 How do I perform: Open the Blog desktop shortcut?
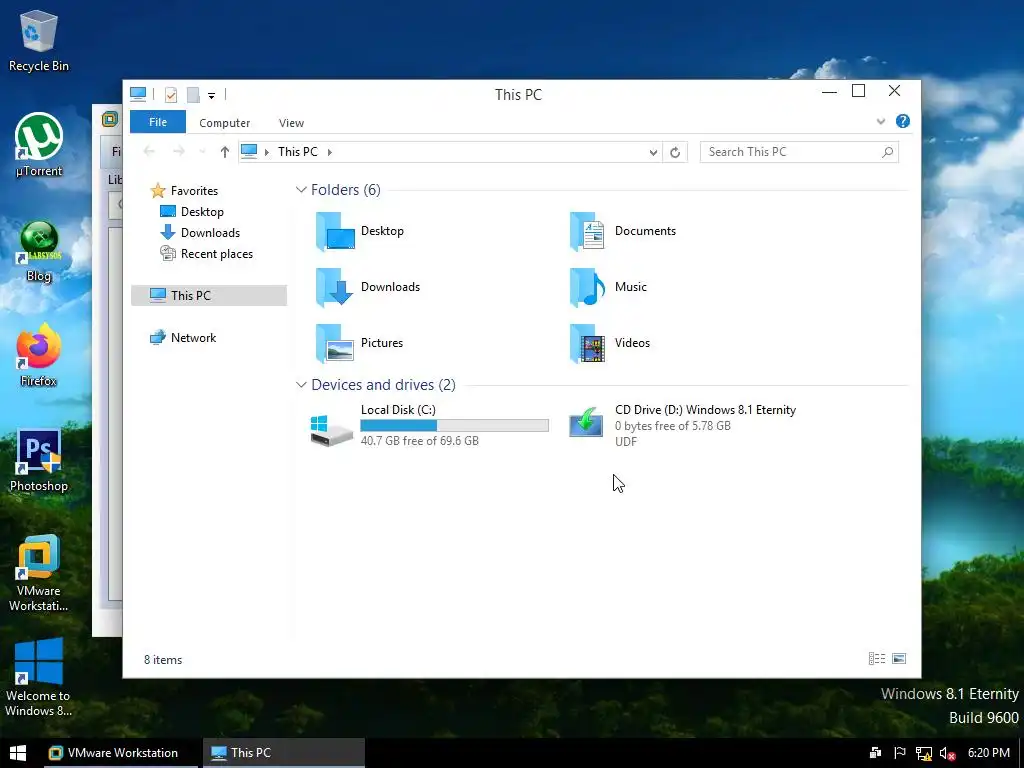[x=39, y=251]
